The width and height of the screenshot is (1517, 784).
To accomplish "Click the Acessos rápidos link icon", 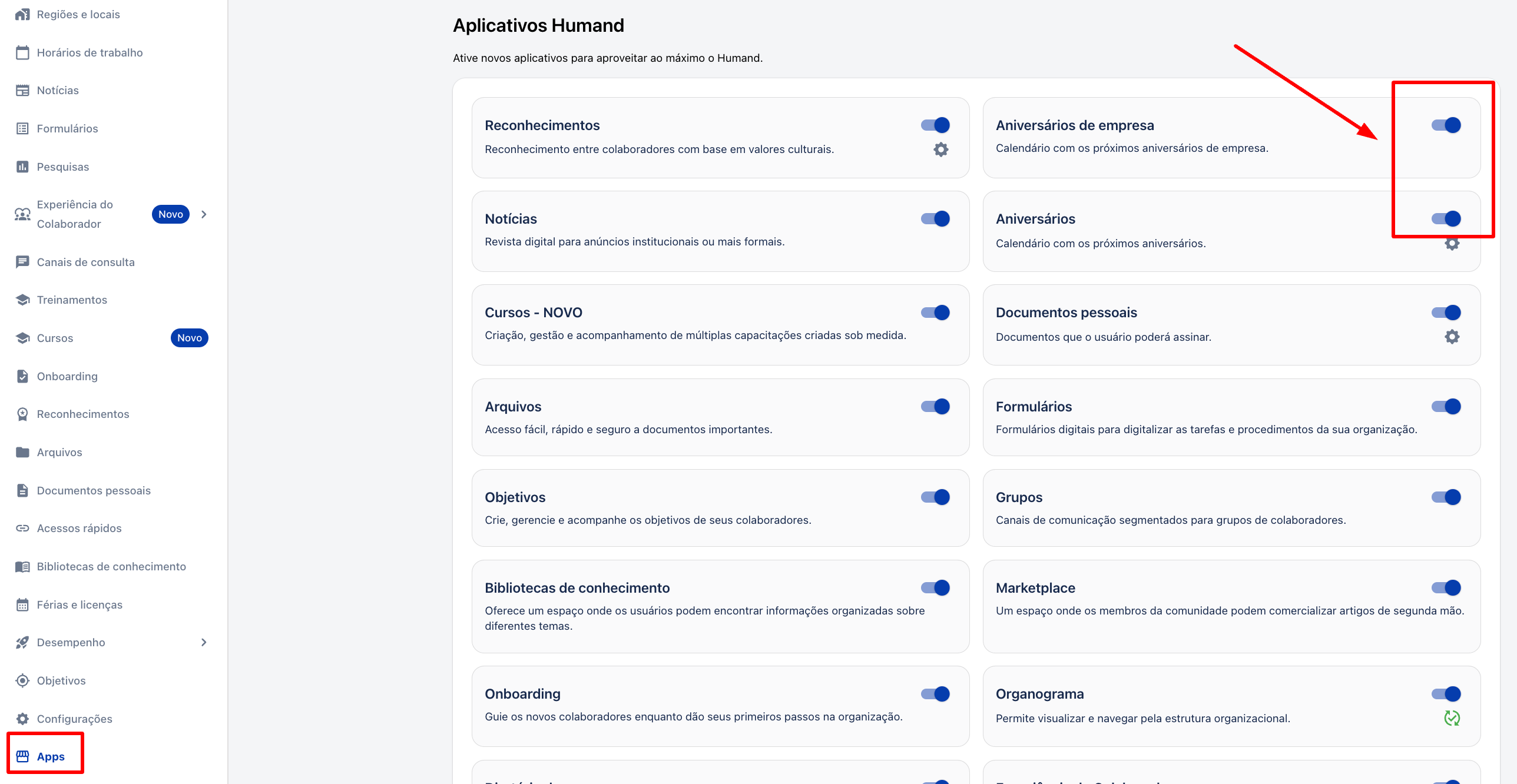I will pyautogui.click(x=22, y=528).
